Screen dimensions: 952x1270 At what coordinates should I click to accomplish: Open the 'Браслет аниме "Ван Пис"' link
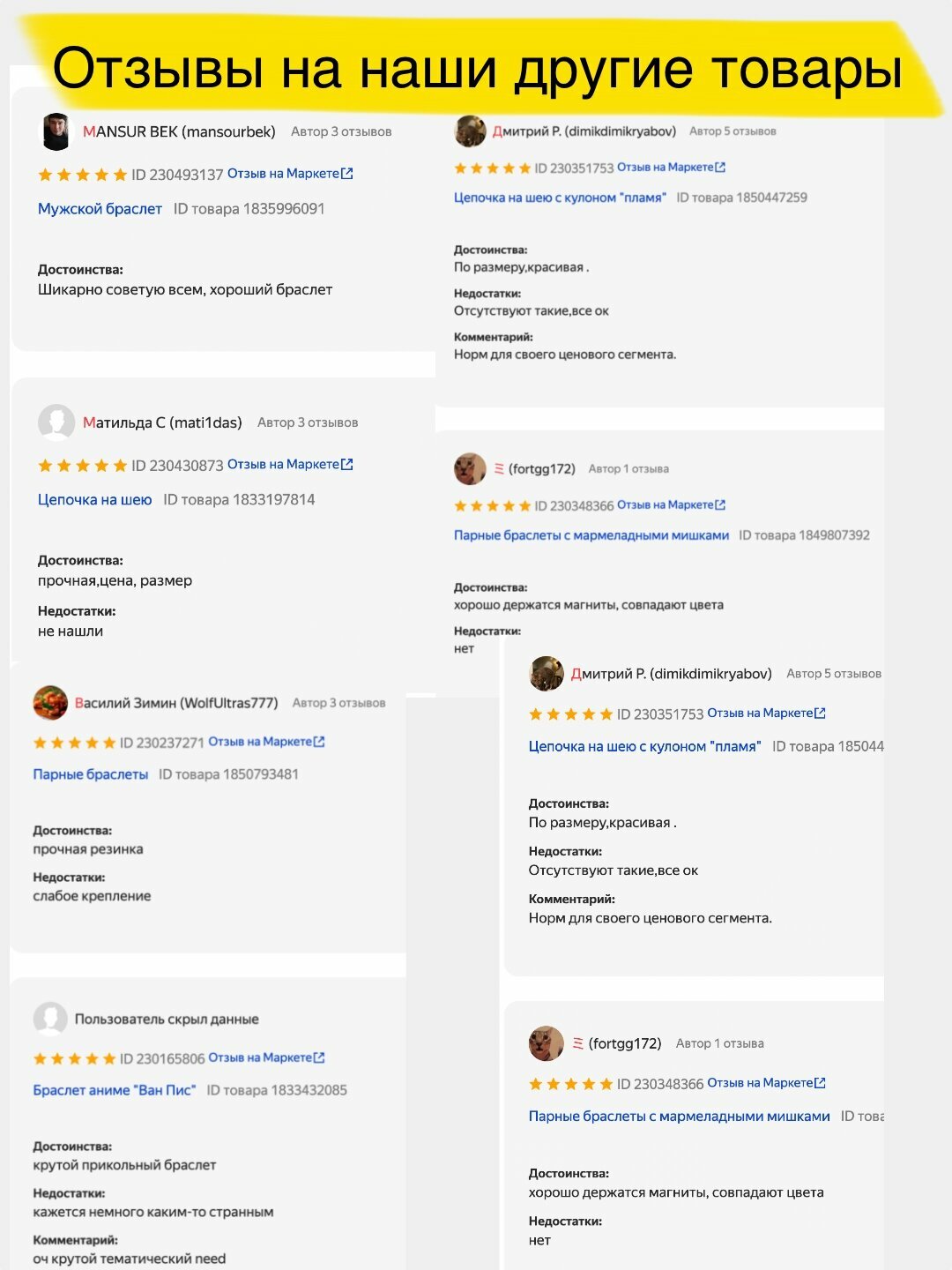115,1090
